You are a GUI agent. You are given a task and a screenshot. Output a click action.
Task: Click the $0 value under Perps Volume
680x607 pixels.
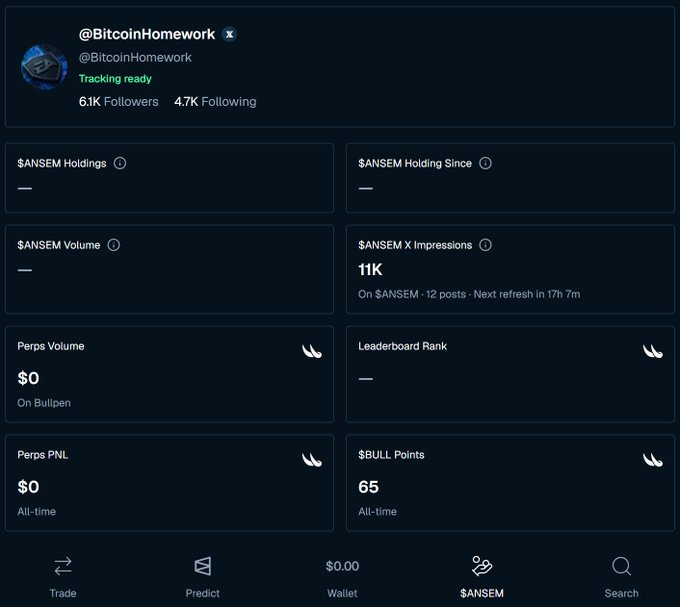pyautogui.click(x=28, y=378)
